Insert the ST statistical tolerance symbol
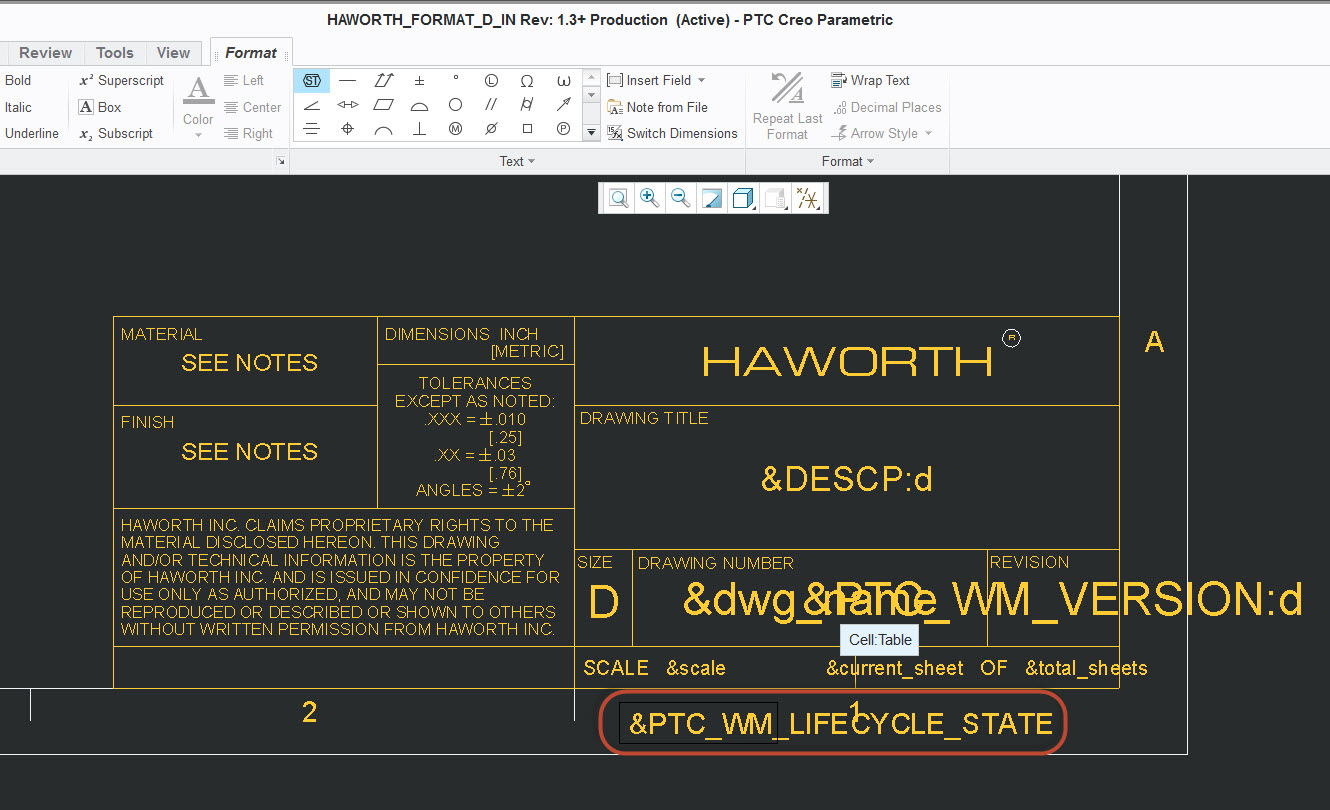Viewport: 1330px width, 810px height. coord(312,81)
